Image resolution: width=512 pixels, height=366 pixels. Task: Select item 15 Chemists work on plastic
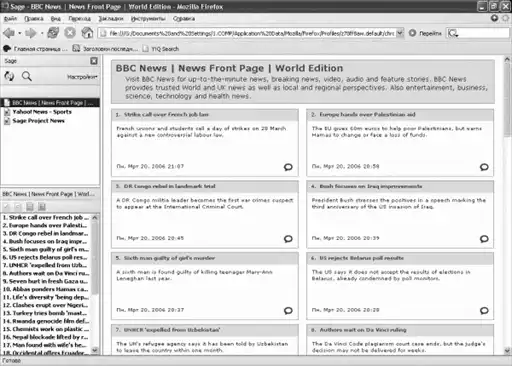(46, 329)
